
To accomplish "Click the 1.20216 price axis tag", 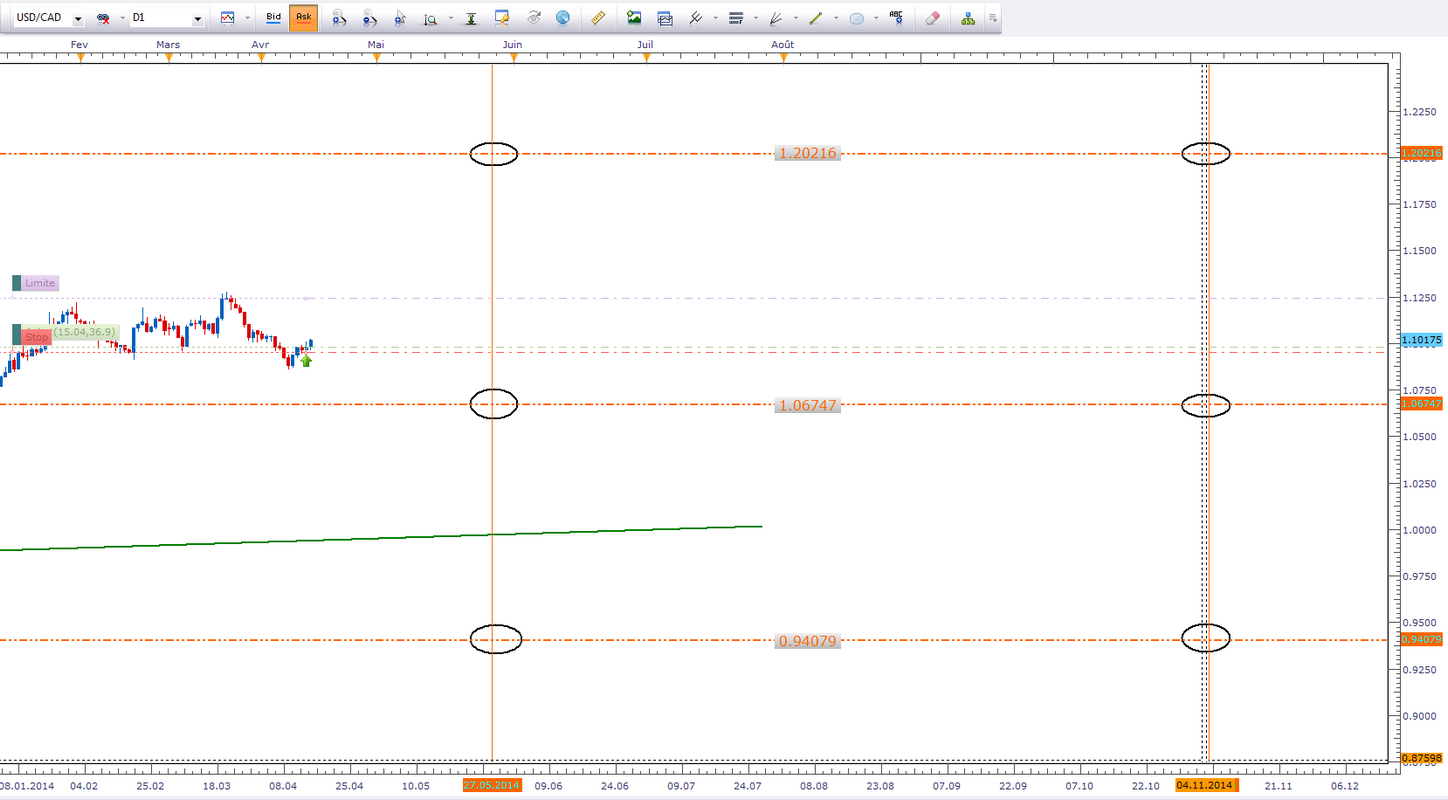I will [x=1421, y=154].
